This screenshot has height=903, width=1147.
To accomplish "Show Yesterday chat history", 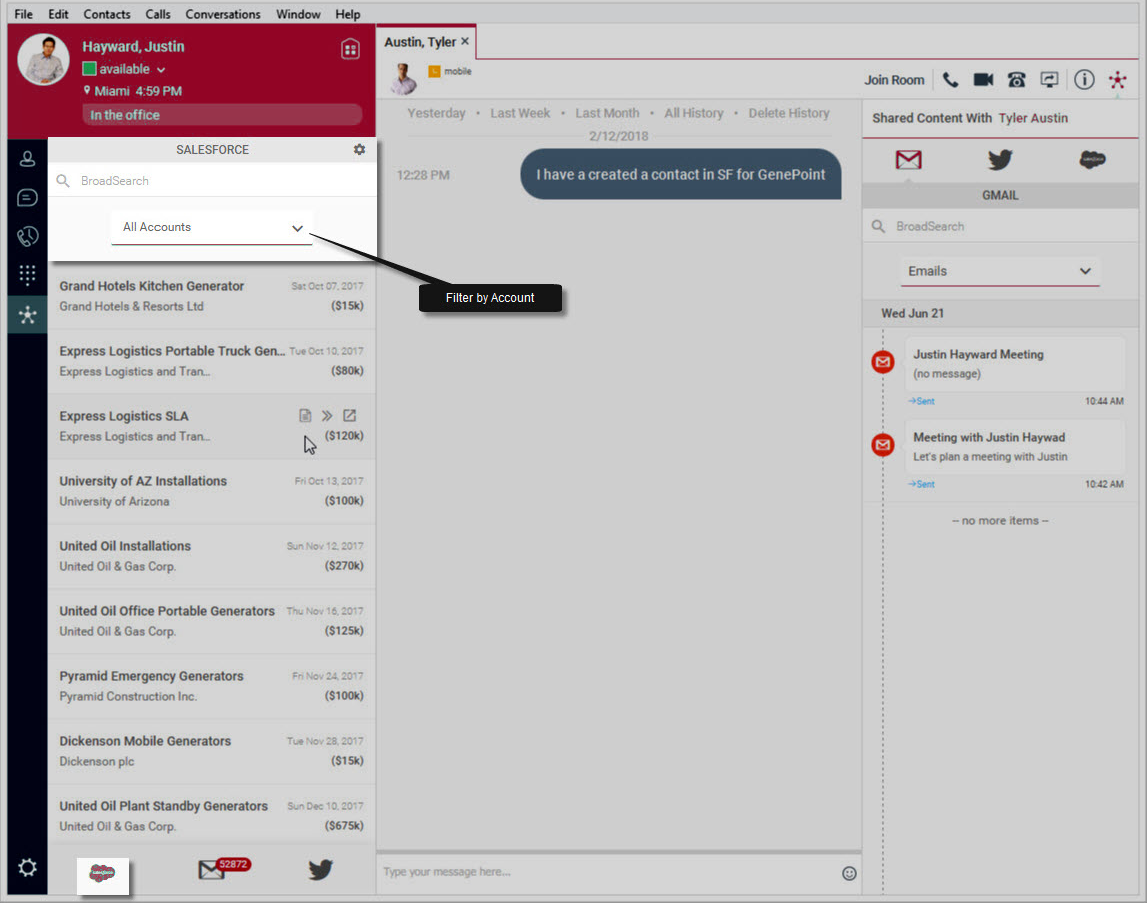I will [436, 113].
